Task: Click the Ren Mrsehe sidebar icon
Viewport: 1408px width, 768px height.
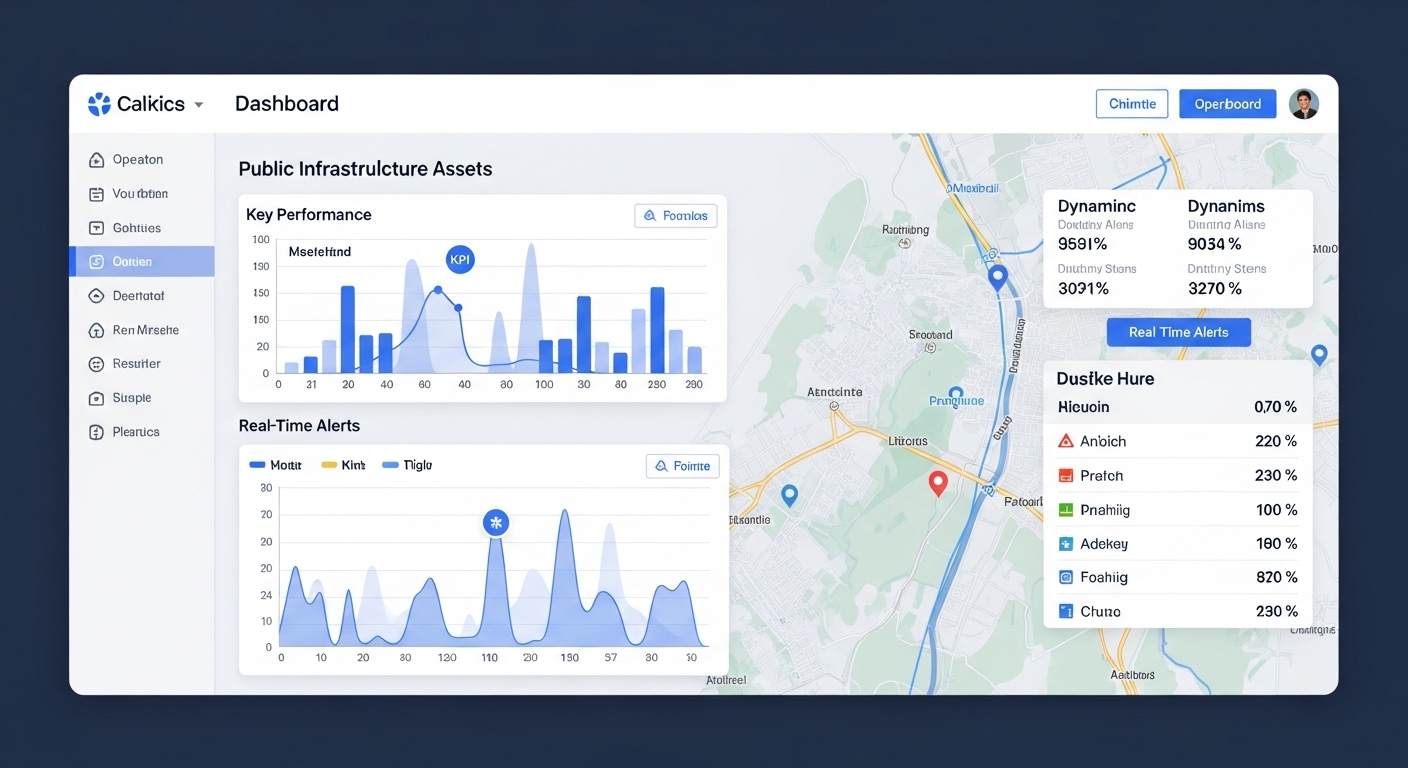Action: (x=97, y=330)
